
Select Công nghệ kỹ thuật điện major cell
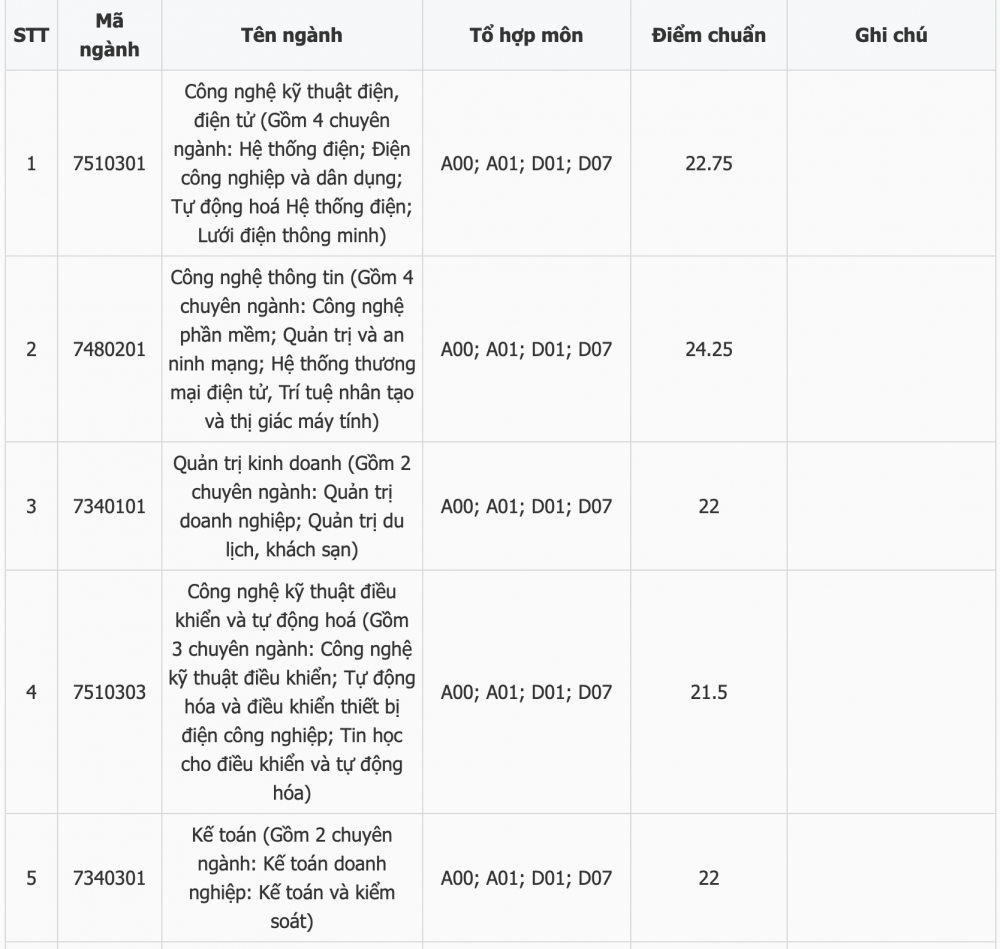(292, 163)
